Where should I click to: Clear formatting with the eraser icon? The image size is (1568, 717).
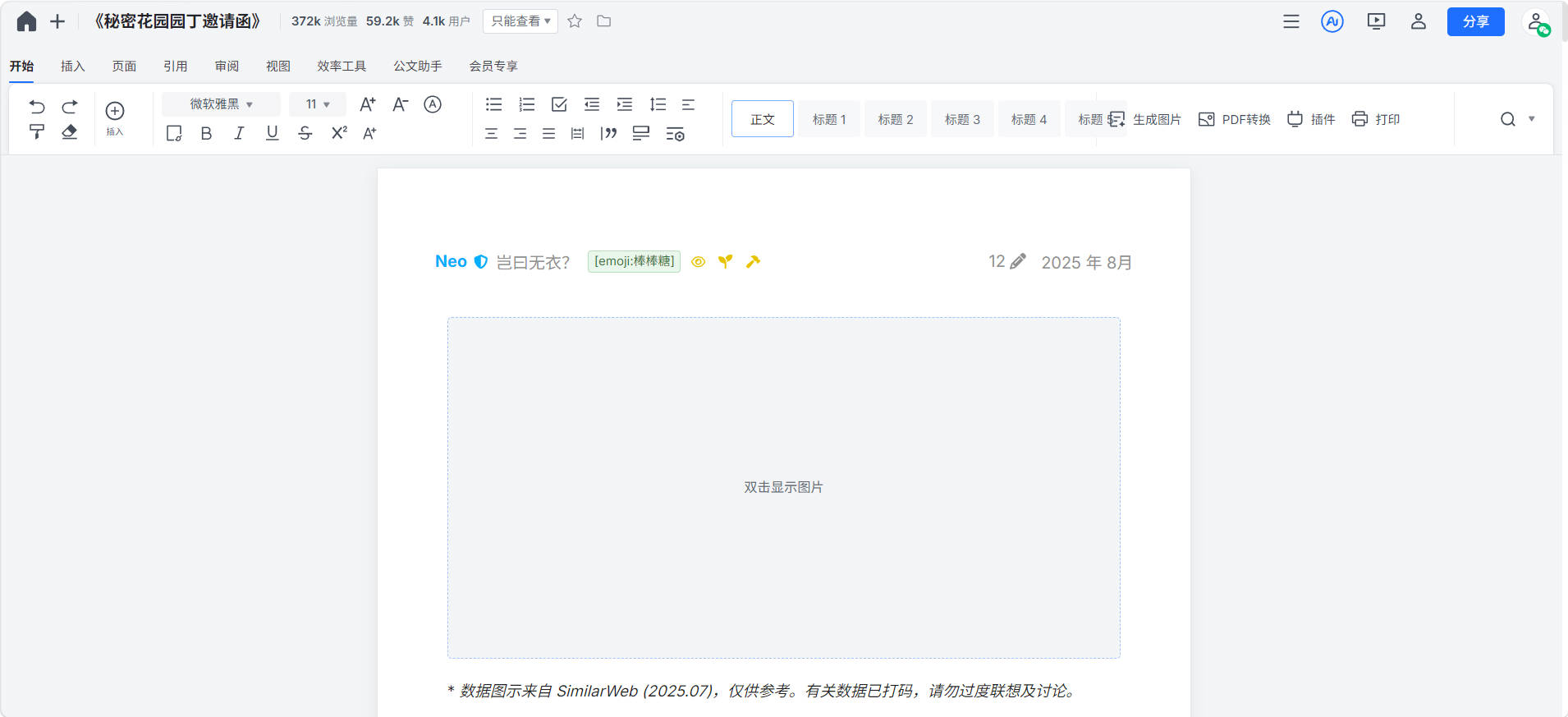pos(70,131)
